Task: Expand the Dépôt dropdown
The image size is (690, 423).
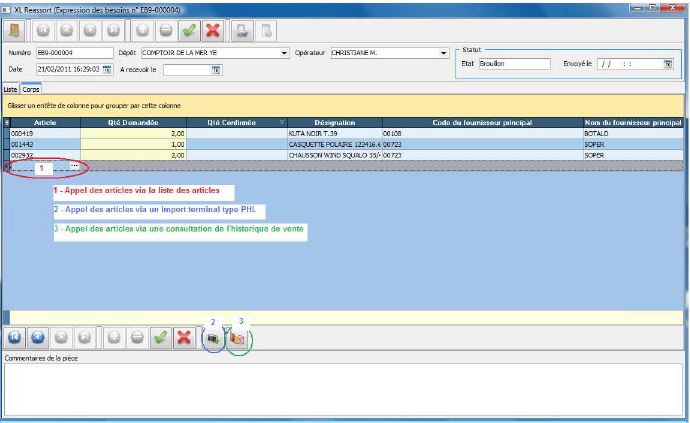Action: click(284, 53)
